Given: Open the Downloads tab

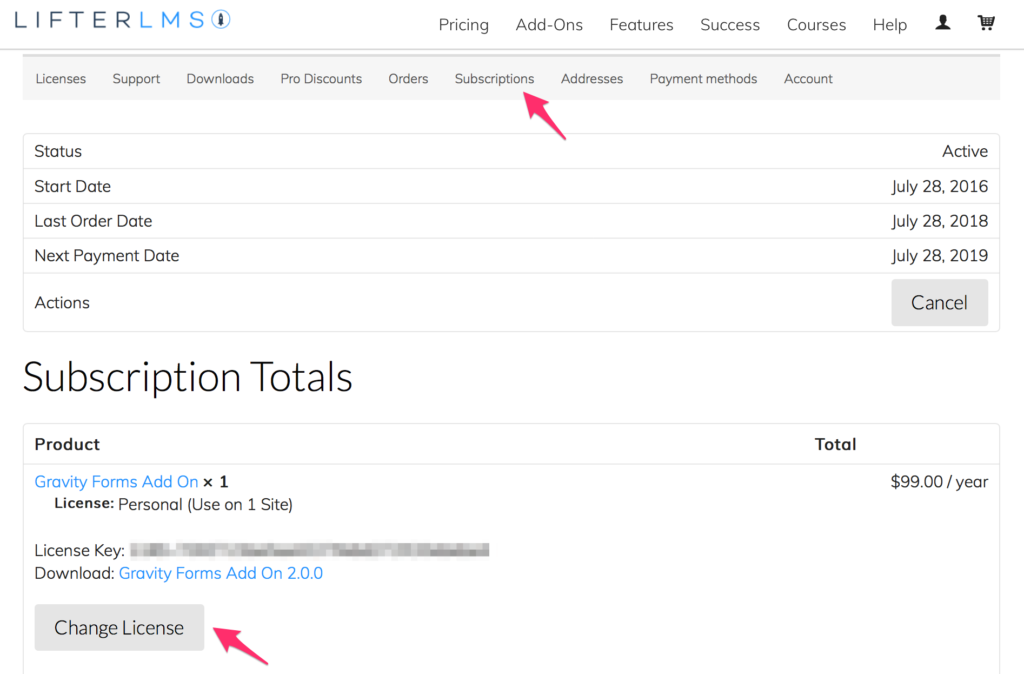Looking at the screenshot, I should point(220,78).
